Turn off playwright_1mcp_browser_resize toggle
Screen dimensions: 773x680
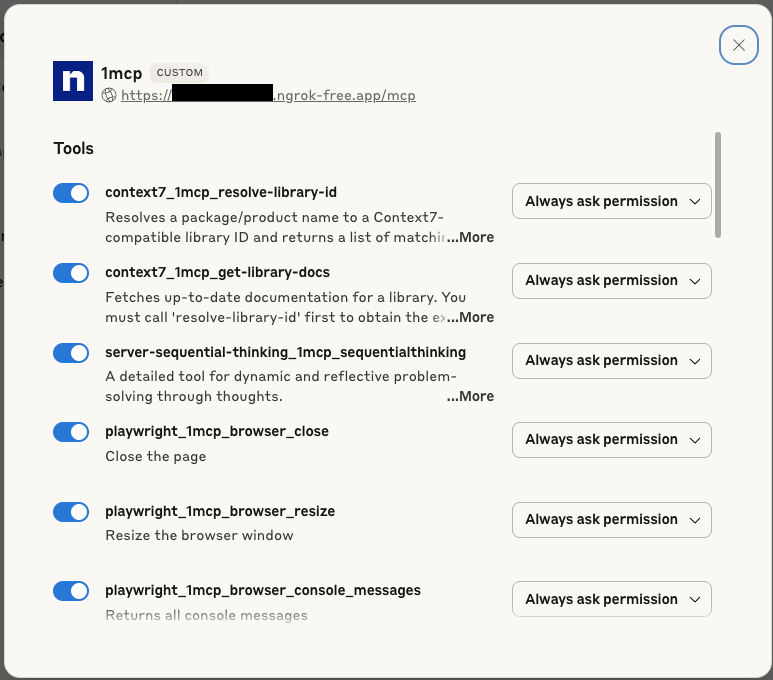point(71,512)
